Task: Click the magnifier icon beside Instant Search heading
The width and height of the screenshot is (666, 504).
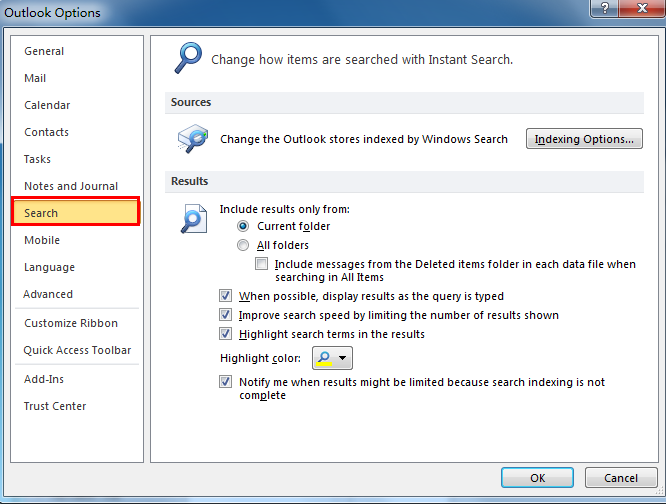Action: [x=187, y=58]
